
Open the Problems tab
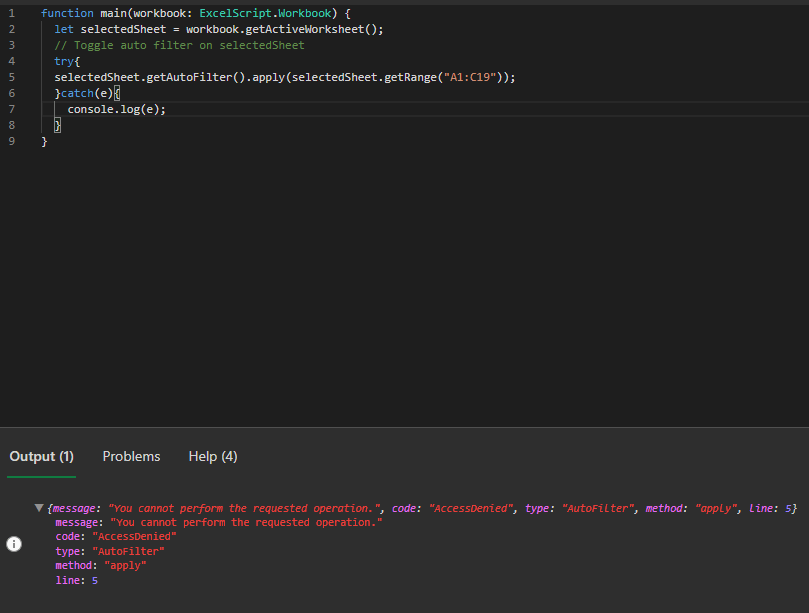click(x=131, y=457)
